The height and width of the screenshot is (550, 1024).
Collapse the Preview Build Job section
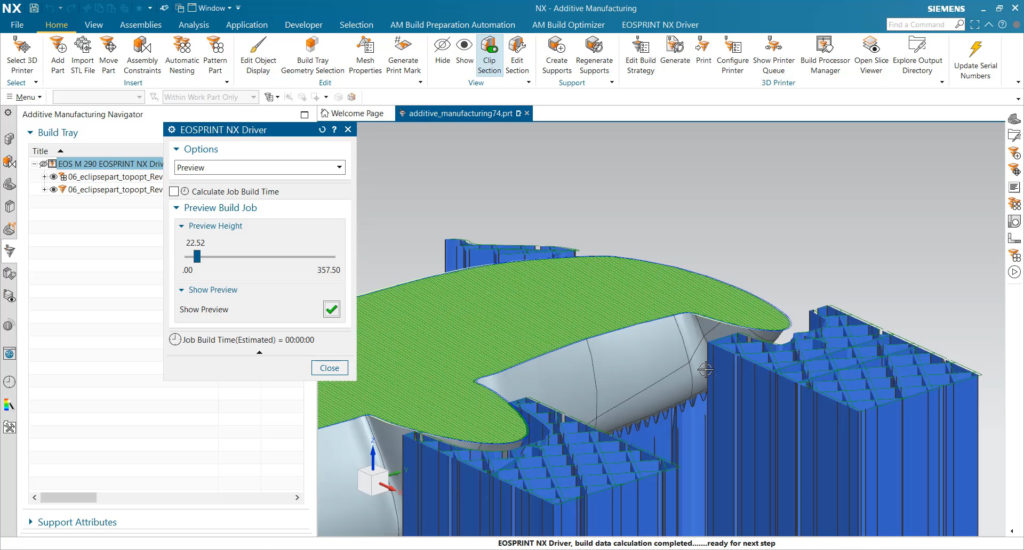176,208
